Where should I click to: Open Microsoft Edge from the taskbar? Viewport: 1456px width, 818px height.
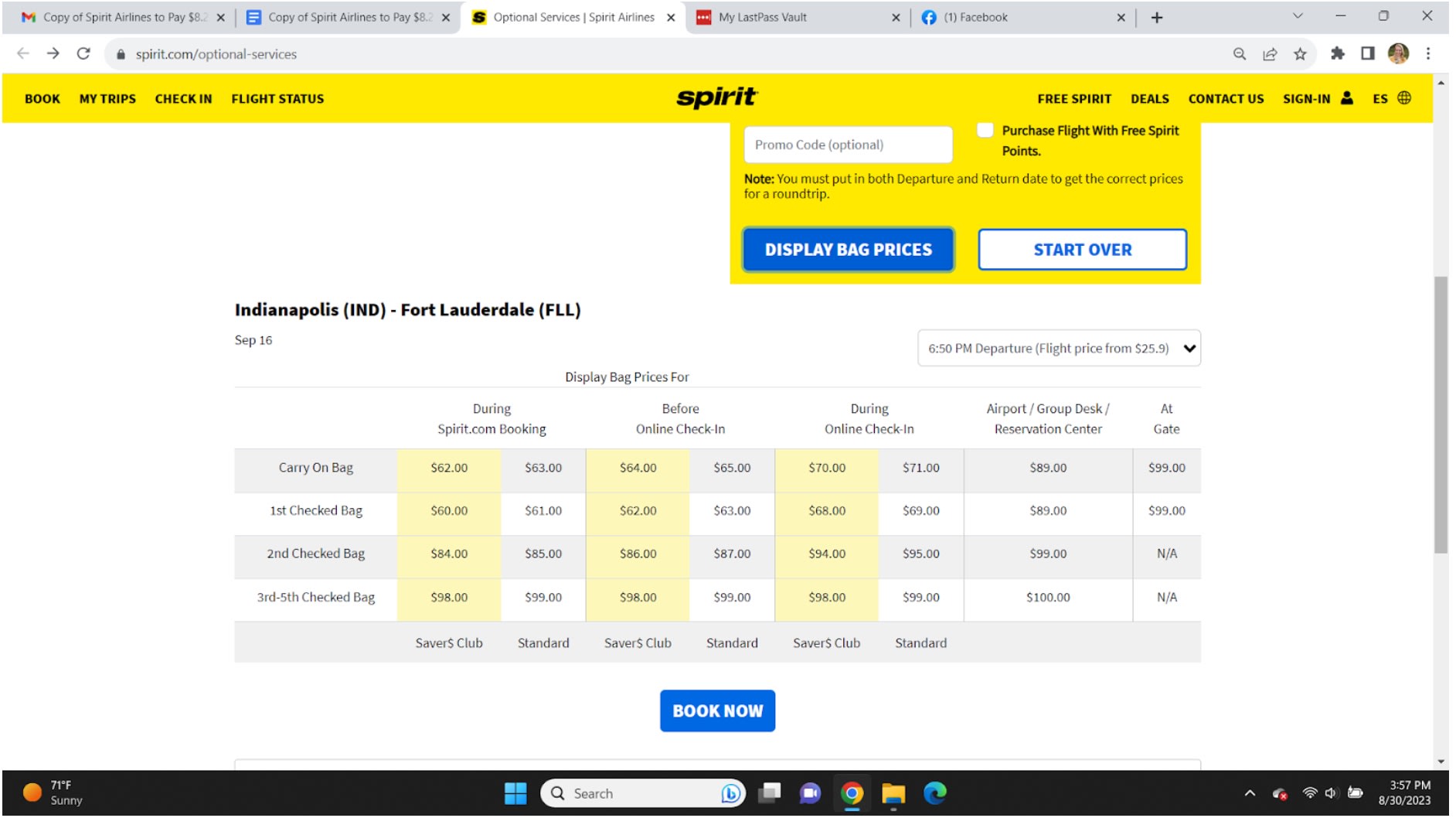tap(935, 794)
